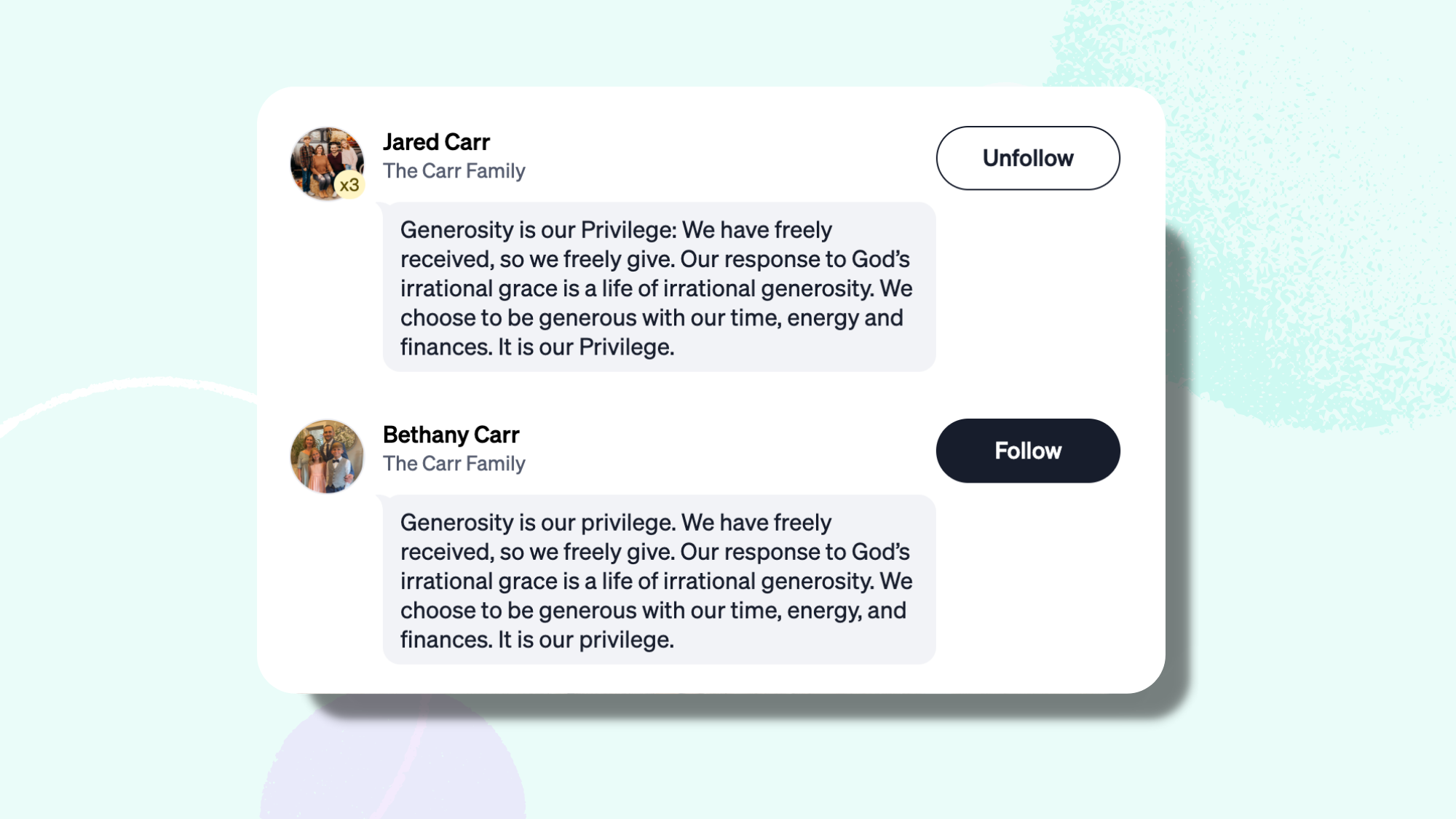
Task: Click "Generosity is our Privilege:" in Jared's message
Action: point(539,230)
